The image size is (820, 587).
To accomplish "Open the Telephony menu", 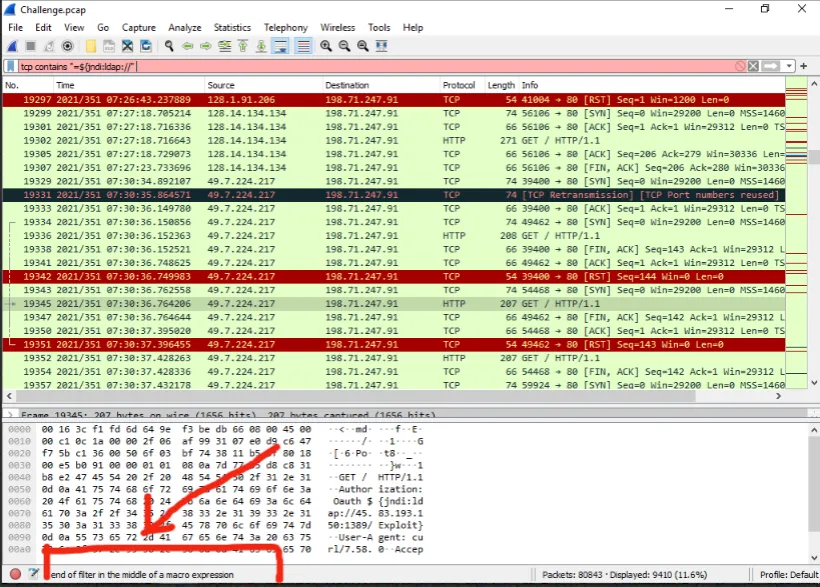I will pyautogui.click(x=286, y=28).
